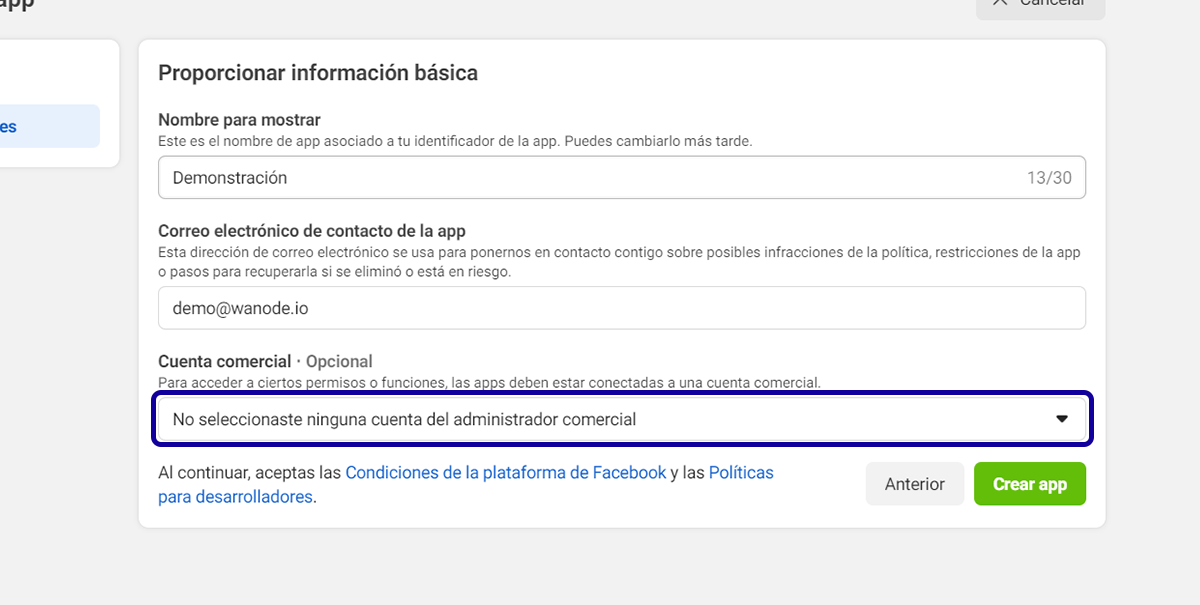1200x605 pixels.
Task: Click the email field containing demo@wanode.io
Action: [x=620, y=308]
